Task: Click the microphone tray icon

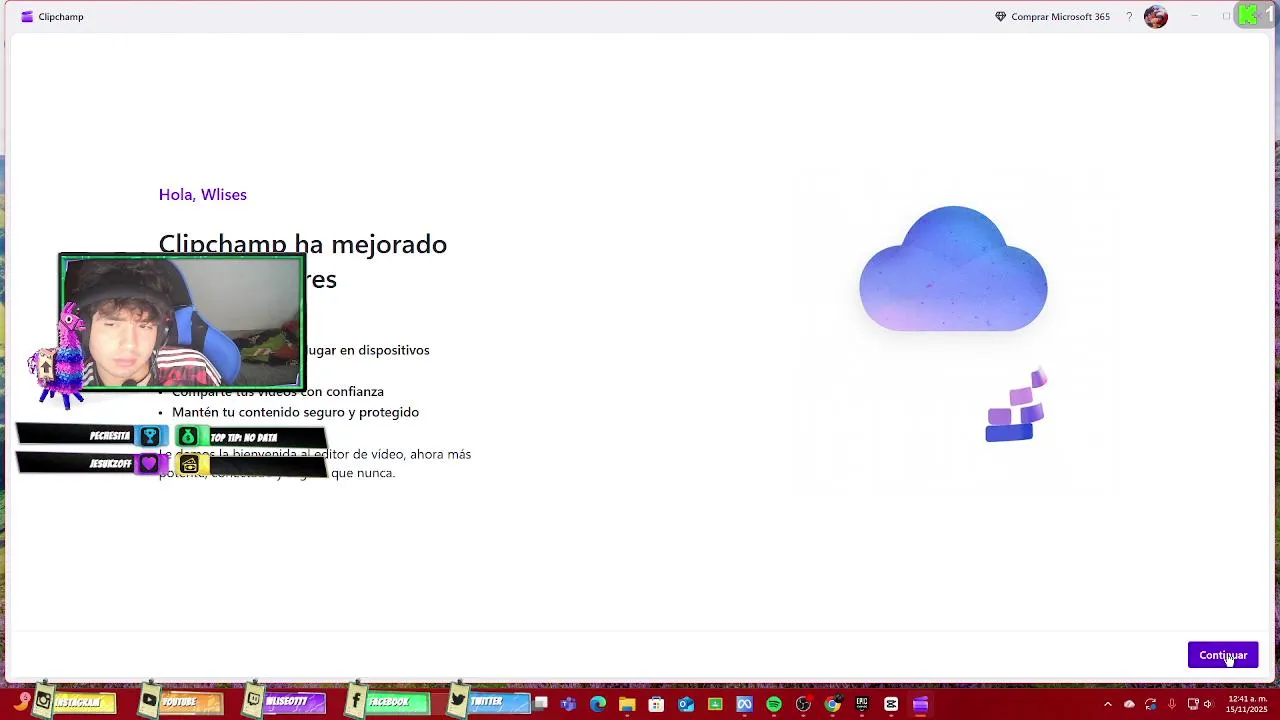Action: [x=1171, y=704]
